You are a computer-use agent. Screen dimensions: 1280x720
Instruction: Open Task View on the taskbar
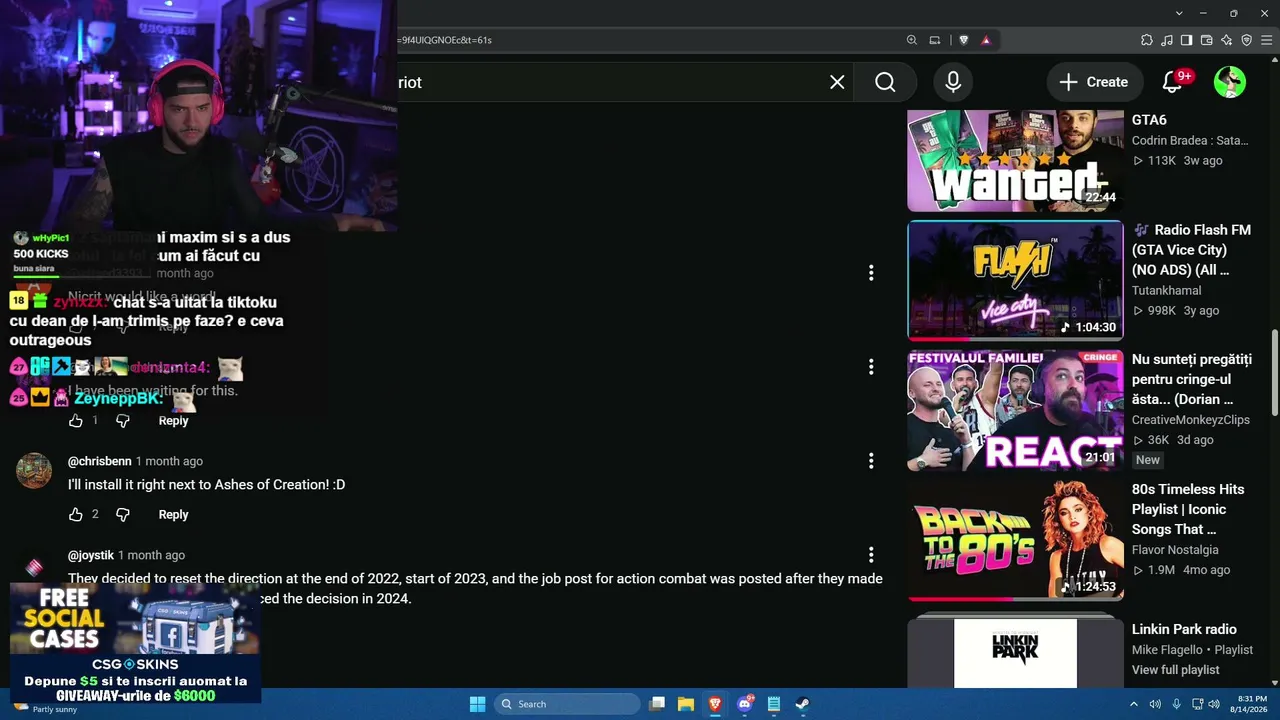coord(657,704)
